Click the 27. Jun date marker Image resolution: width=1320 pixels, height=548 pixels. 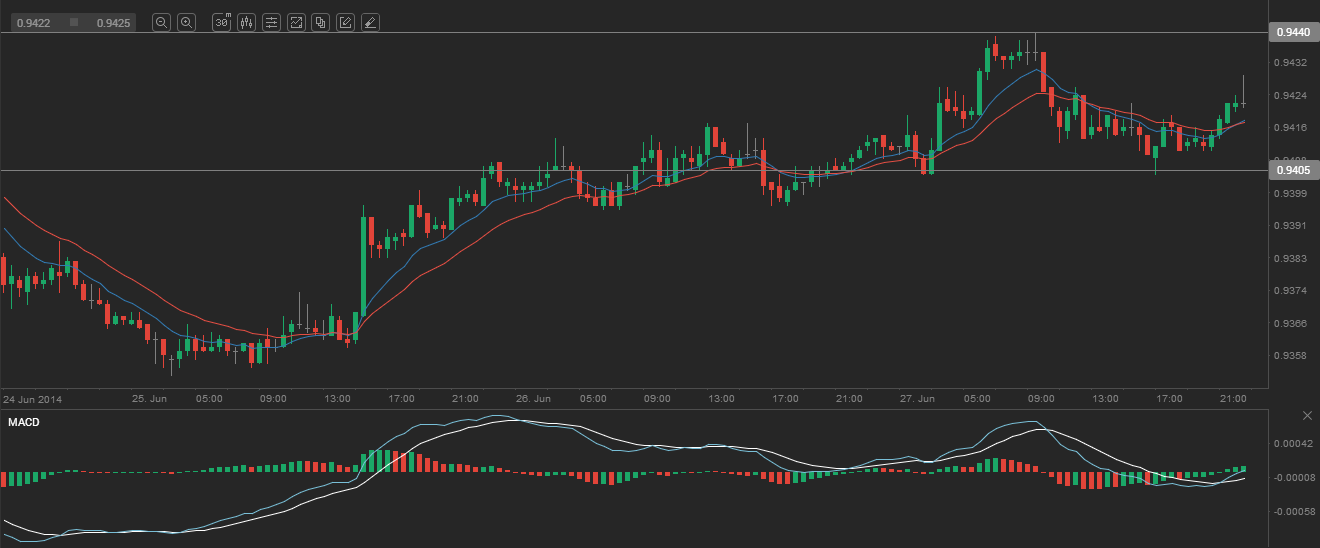coord(919,398)
